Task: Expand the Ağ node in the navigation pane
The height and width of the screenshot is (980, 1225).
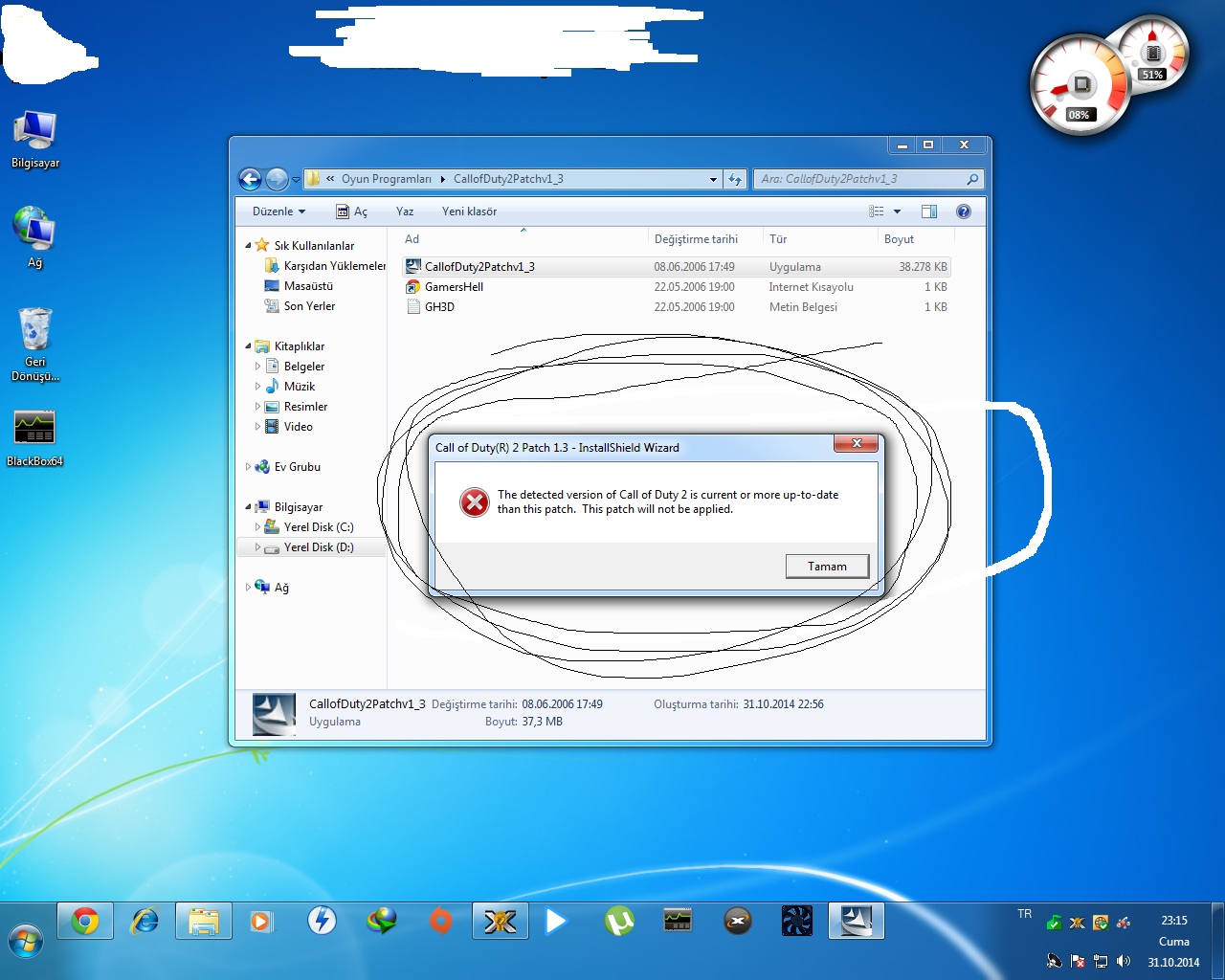Action: click(249, 588)
